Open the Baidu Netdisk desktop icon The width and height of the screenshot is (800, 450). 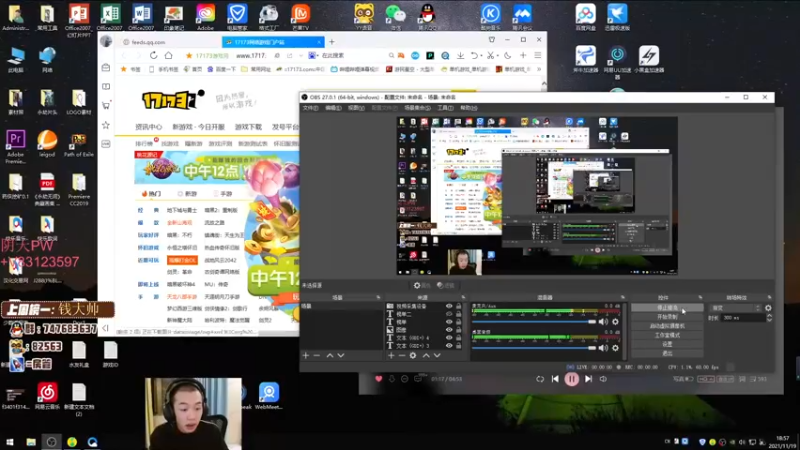pos(585,16)
